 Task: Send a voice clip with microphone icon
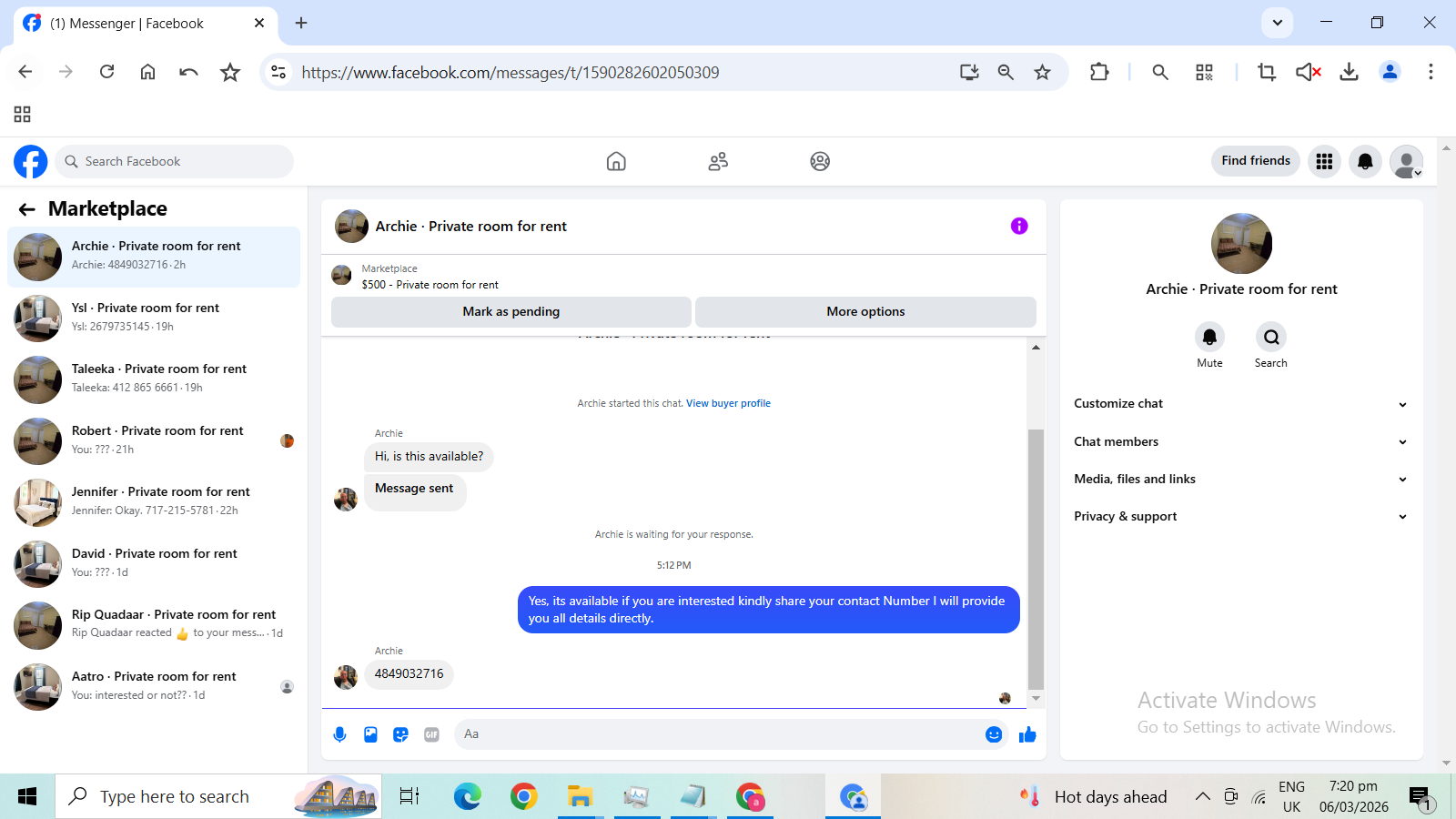[339, 734]
